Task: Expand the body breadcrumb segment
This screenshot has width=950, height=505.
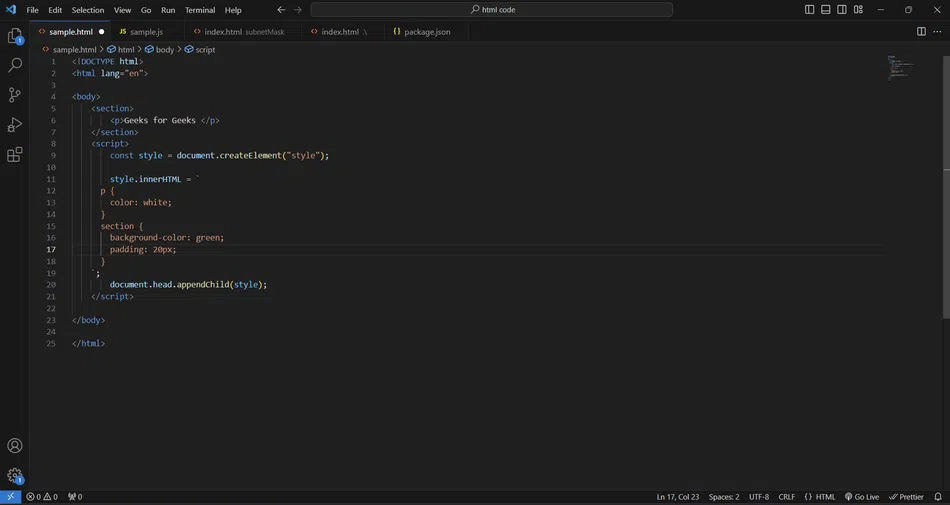Action: click(x=163, y=49)
